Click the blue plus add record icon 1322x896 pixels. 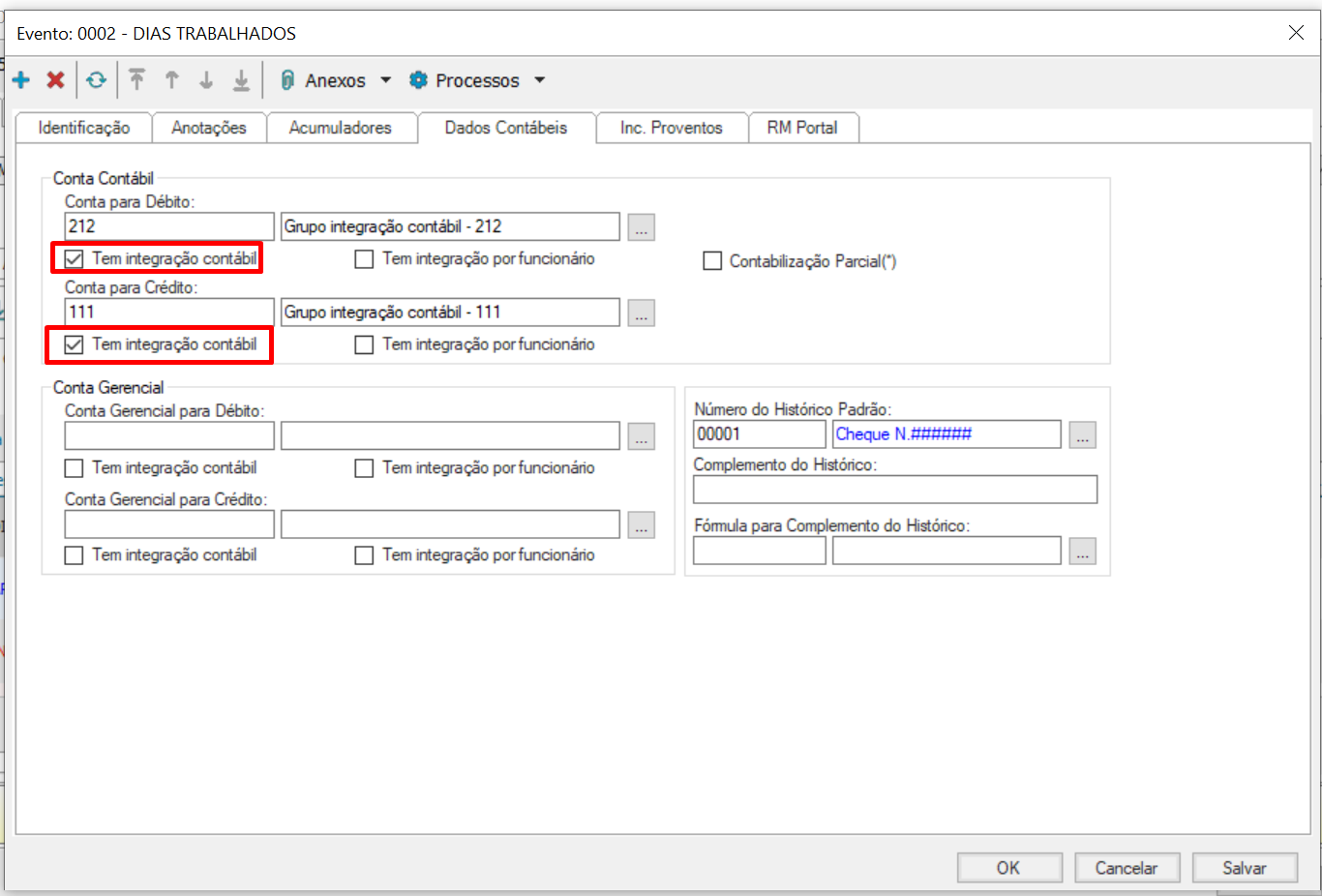(21, 80)
